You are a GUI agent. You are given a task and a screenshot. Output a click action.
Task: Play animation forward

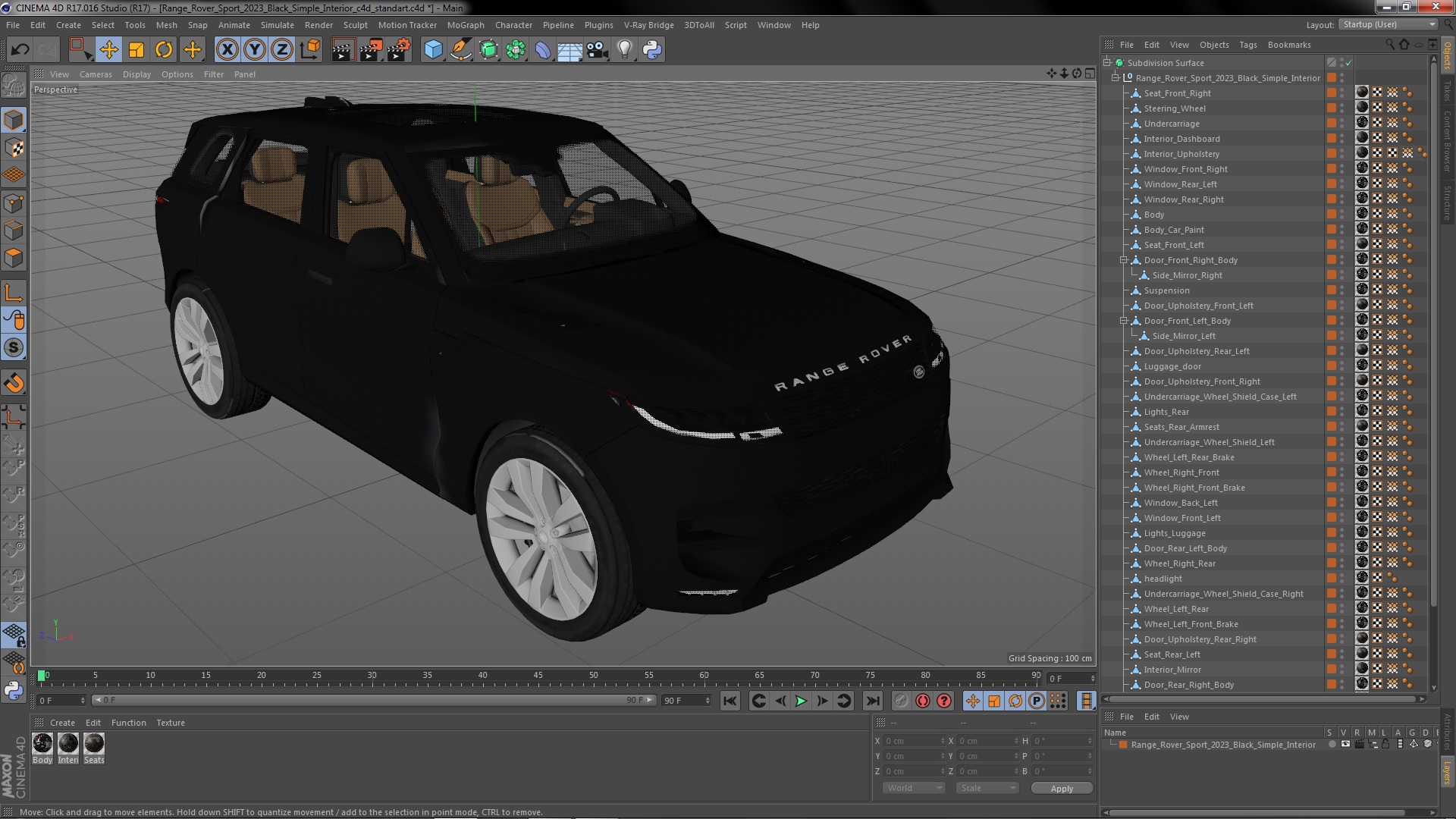click(x=801, y=701)
